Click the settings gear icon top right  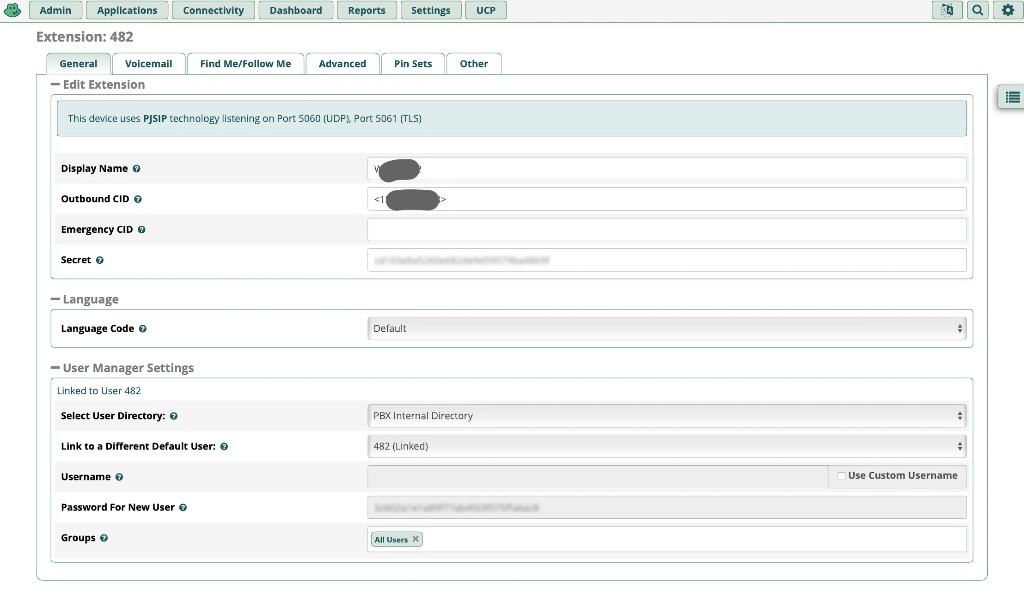pyautogui.click(x=1008, y=10)
